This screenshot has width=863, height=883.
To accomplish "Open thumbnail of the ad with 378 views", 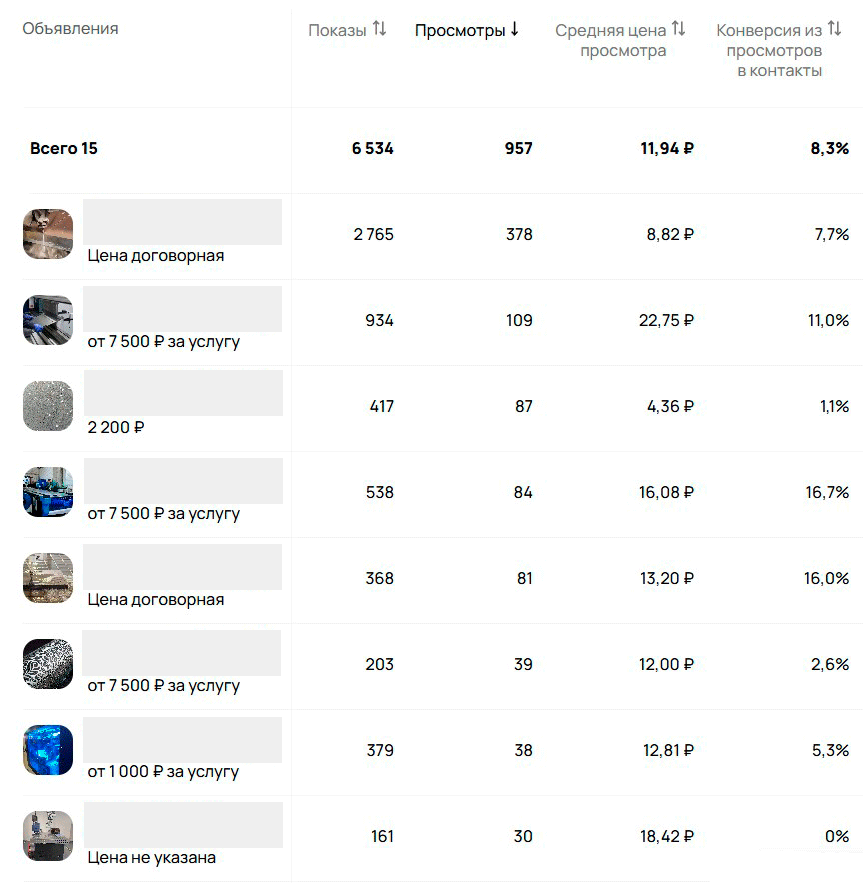I will click(x=48, y=234).
